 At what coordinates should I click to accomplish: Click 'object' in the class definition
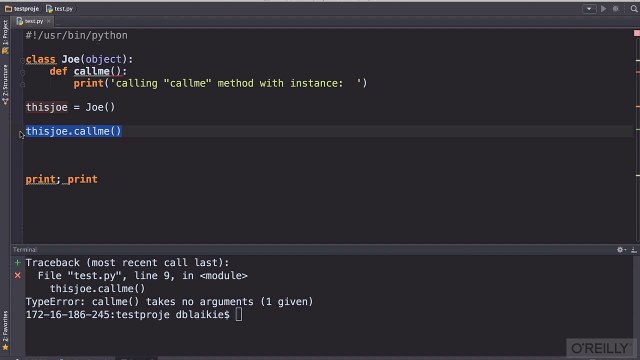click(104, 59)
